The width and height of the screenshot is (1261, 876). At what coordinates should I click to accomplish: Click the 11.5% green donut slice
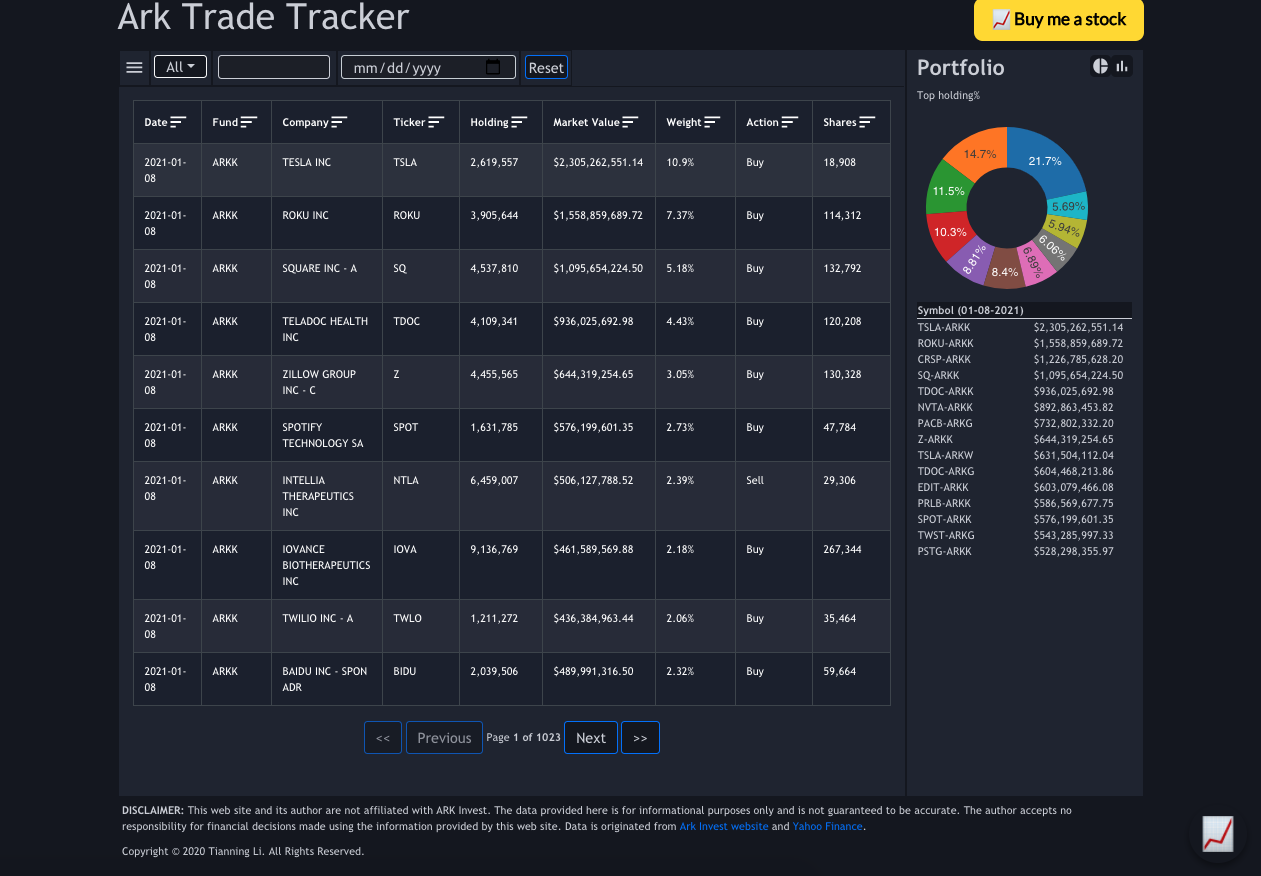pyautogui.click(x=948, y=190)
